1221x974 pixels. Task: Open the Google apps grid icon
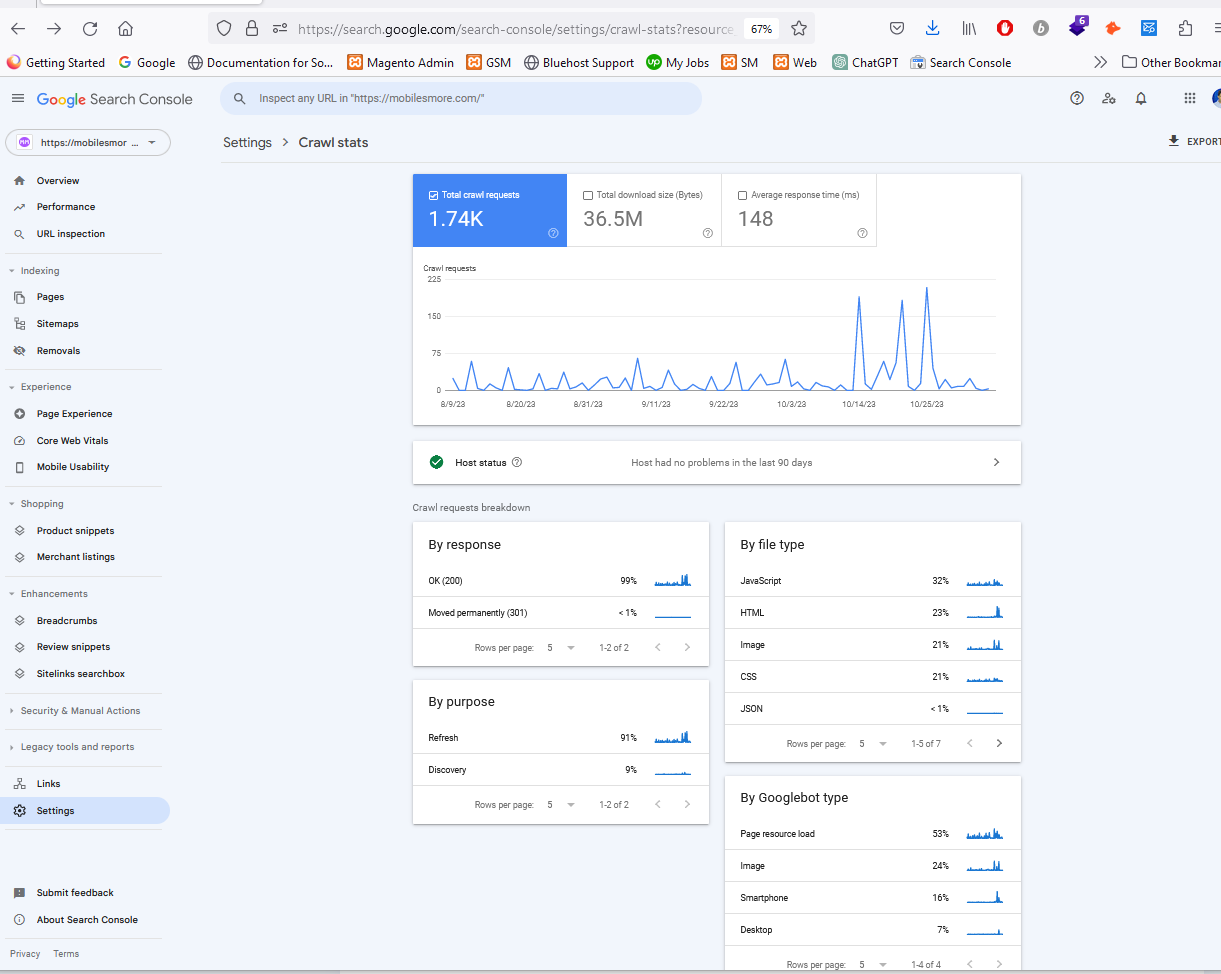[1189, 98]
